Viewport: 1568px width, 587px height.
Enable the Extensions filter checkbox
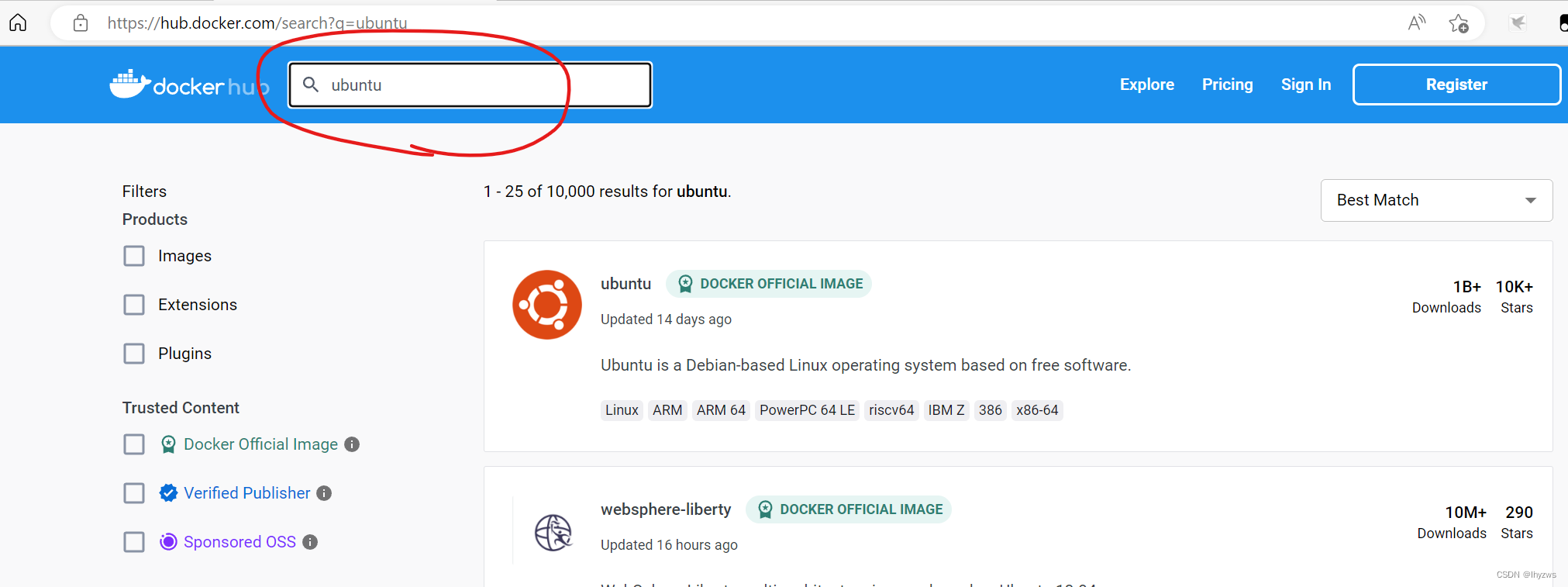pyautogui.click(x=134, y=305)
